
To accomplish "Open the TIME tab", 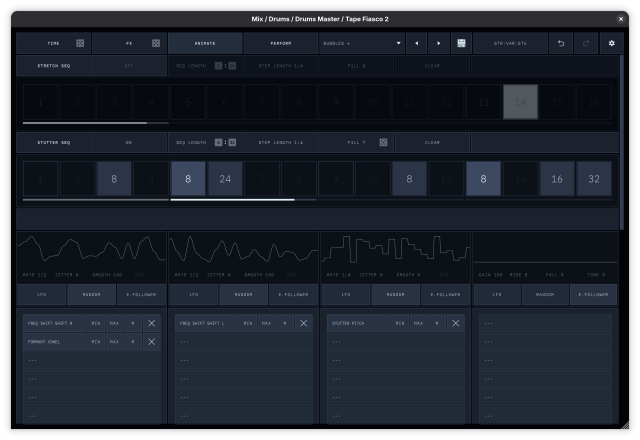I will (53, 43).
